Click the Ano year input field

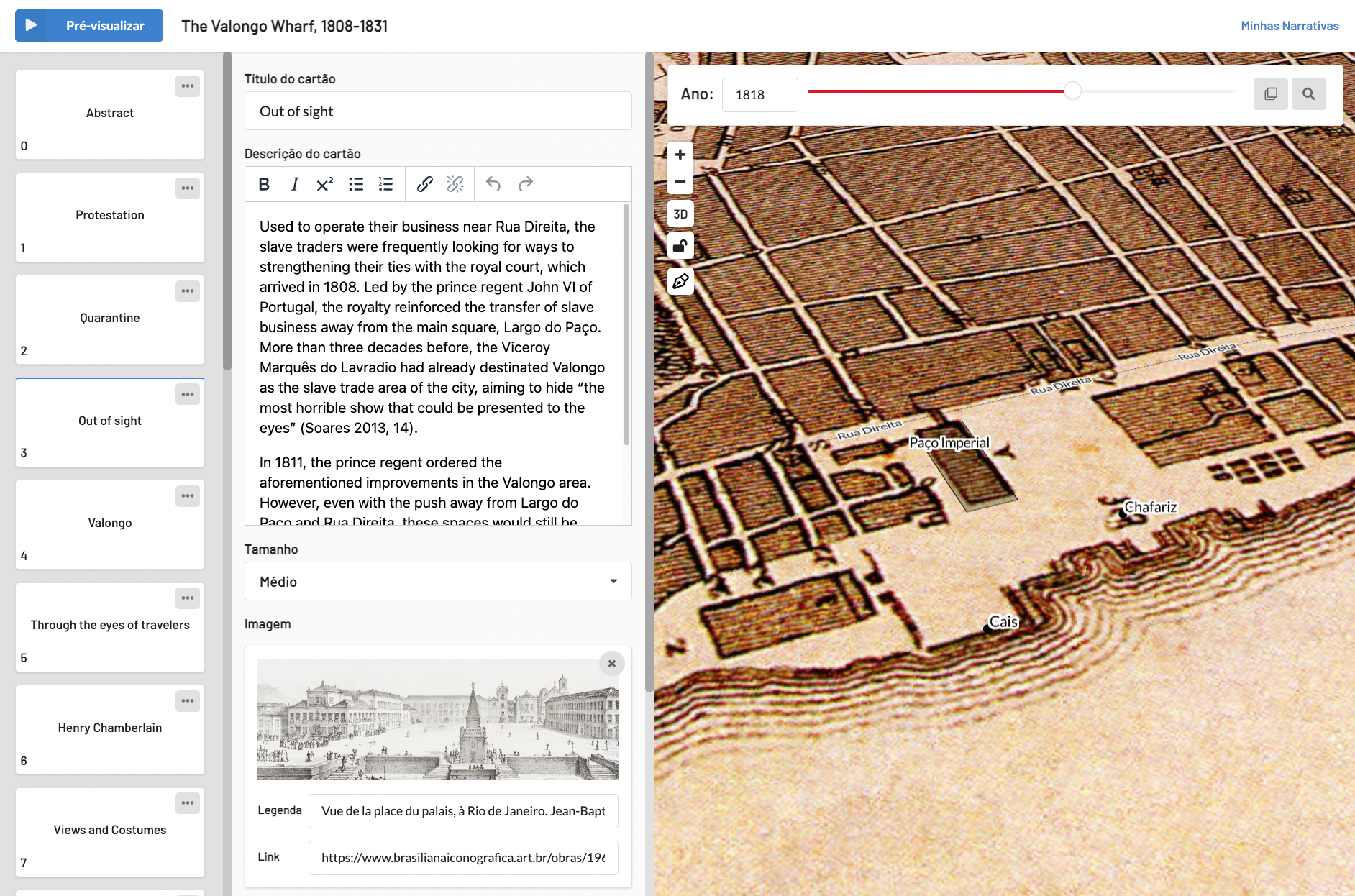759,95
